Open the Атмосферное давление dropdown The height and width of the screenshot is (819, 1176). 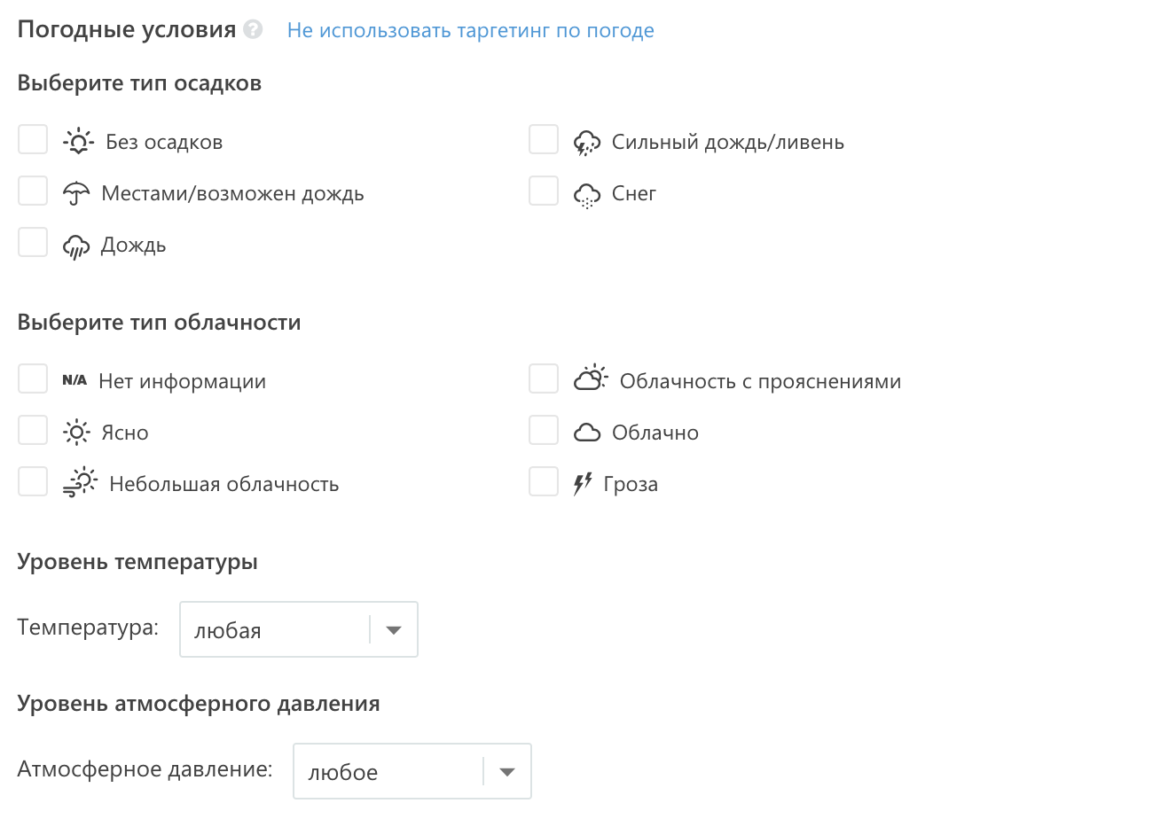point(411,771)
